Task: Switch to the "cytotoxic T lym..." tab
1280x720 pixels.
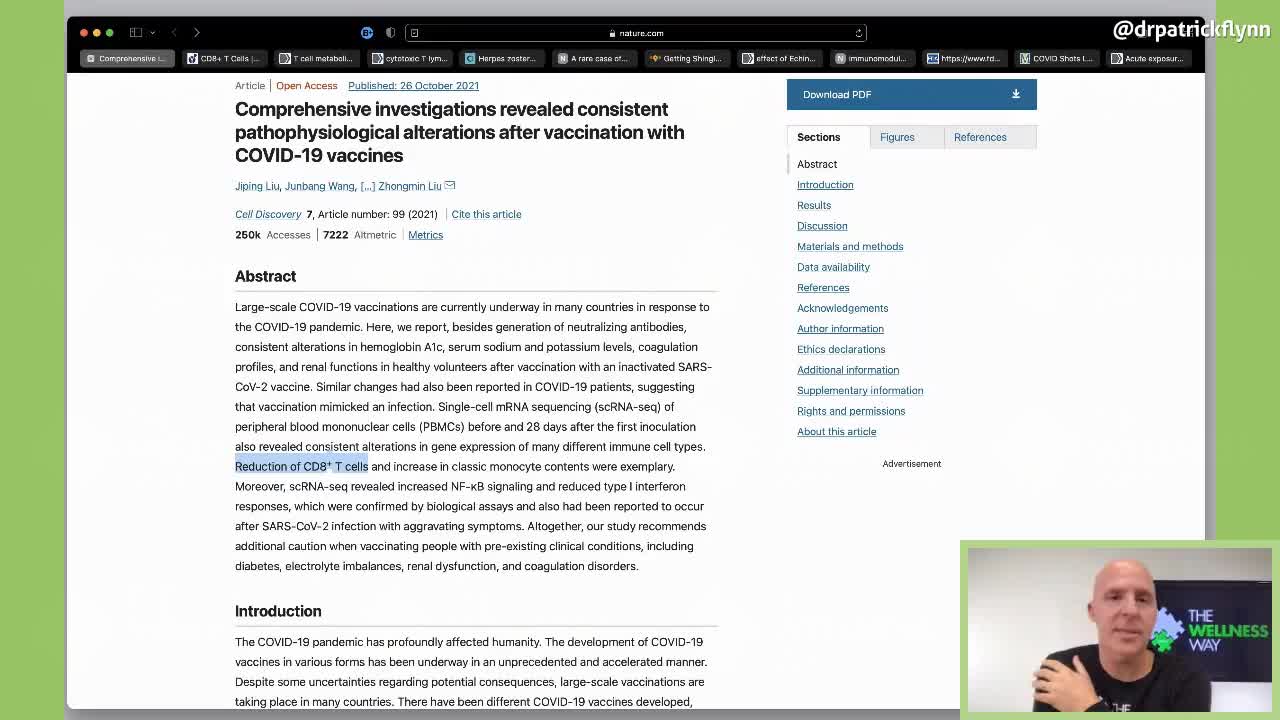Action: (409, 58)
